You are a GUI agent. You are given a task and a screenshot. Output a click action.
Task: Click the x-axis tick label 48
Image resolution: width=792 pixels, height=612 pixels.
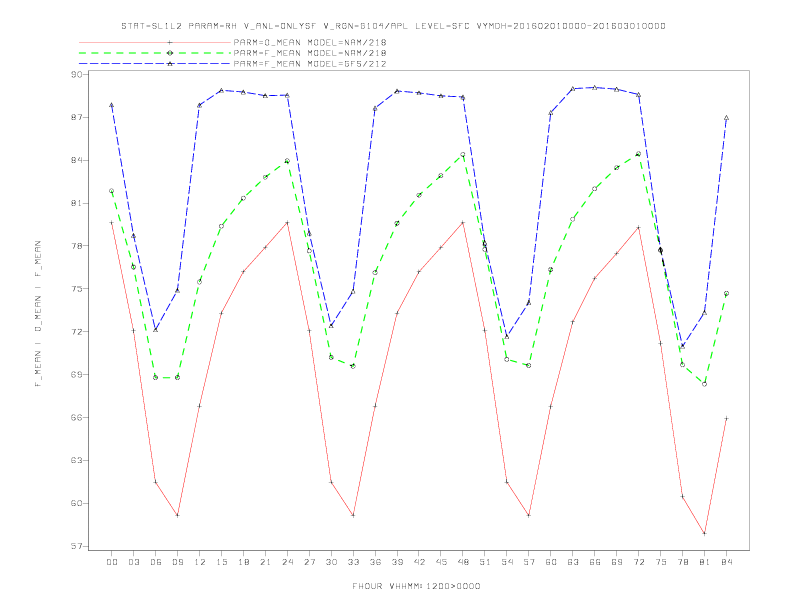tap(463, 562)
